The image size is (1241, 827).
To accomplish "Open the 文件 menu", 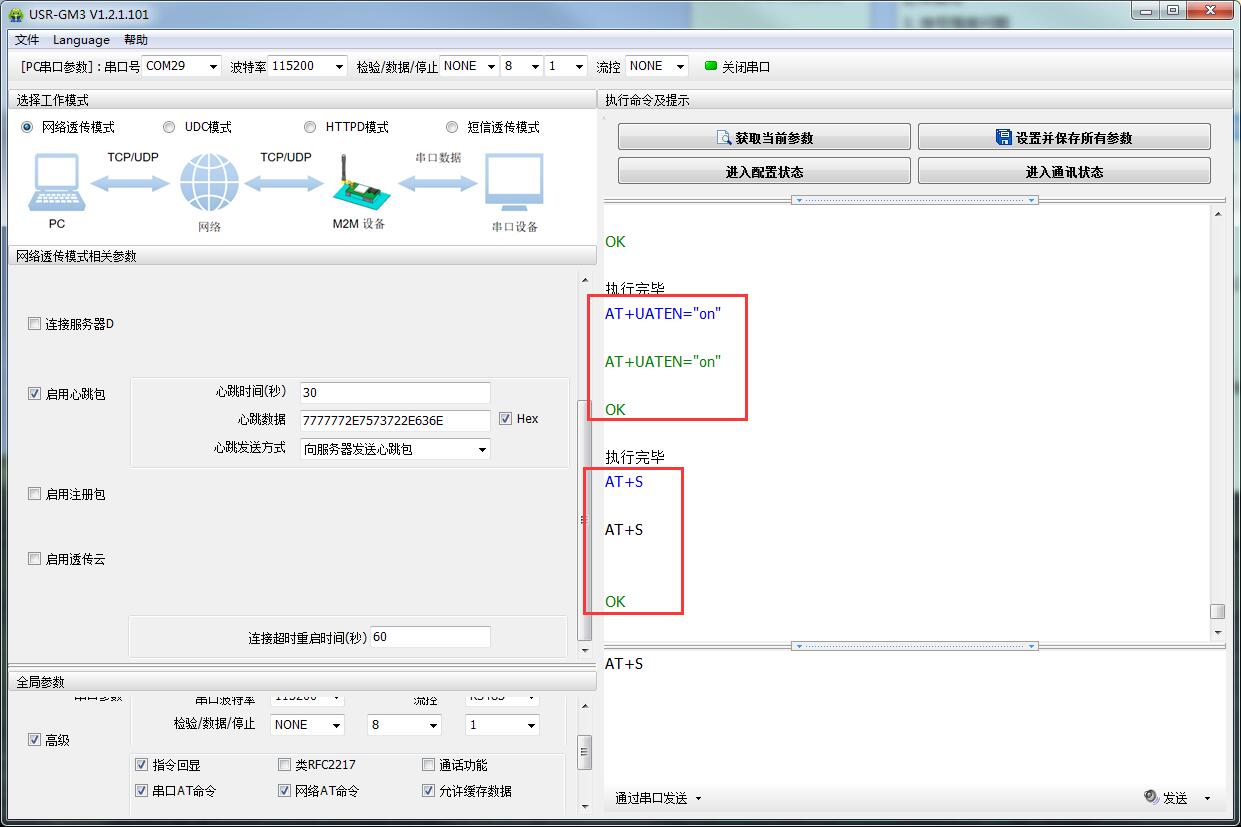I will pos(27,40).
